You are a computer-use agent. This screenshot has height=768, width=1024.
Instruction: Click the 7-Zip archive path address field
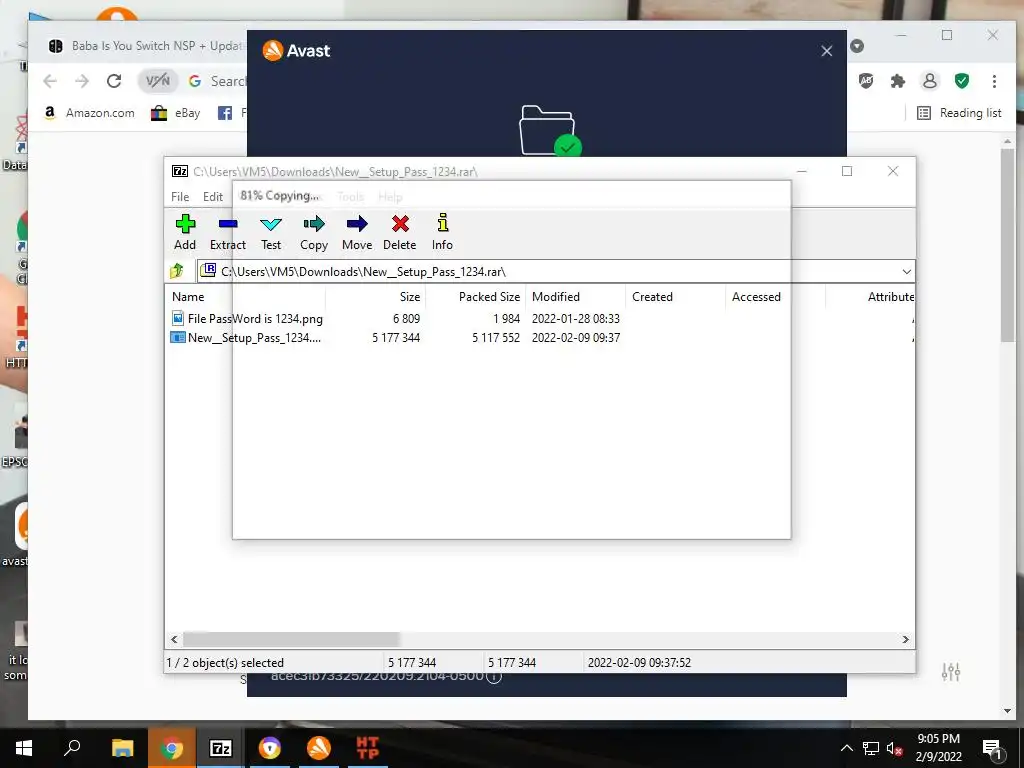pos(555,272)
